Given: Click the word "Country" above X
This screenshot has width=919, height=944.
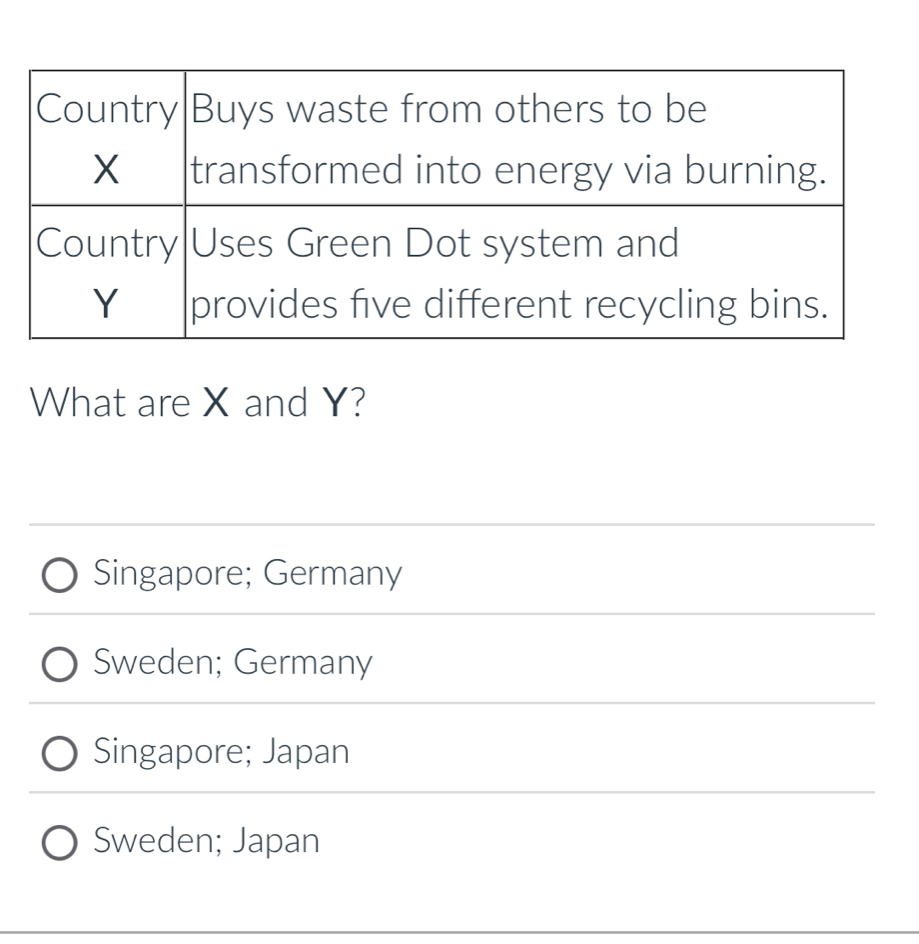Looking at the screenshot, I should (x=107, y=109).
